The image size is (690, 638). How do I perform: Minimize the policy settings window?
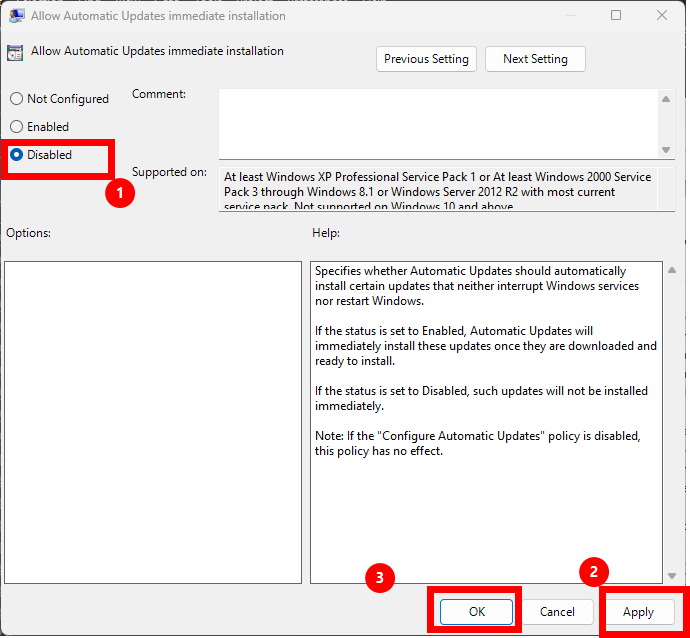570,16
